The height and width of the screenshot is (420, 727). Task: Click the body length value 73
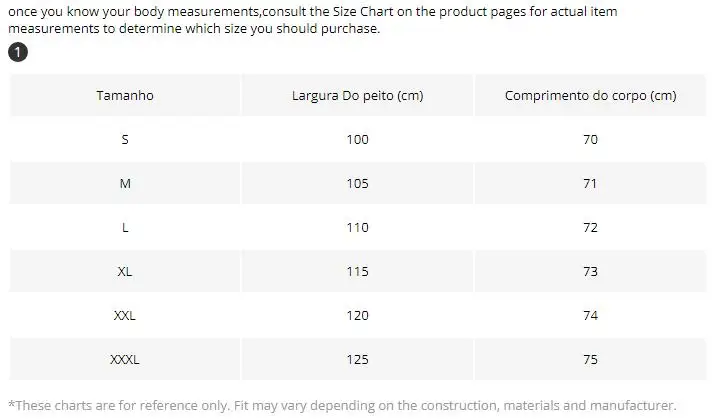click(590, 272)
